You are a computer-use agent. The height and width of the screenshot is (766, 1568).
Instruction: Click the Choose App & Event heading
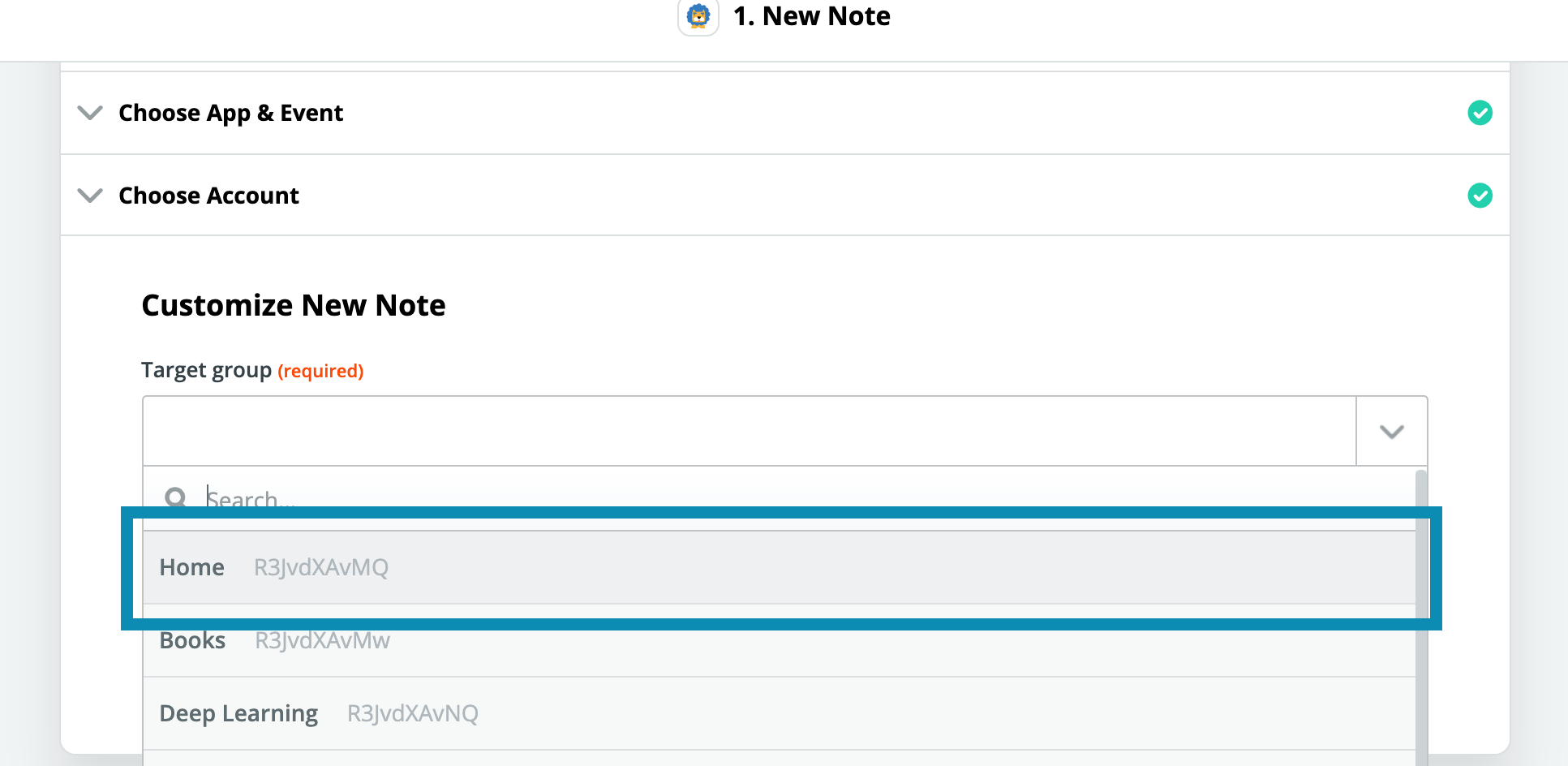pos(231,113)
